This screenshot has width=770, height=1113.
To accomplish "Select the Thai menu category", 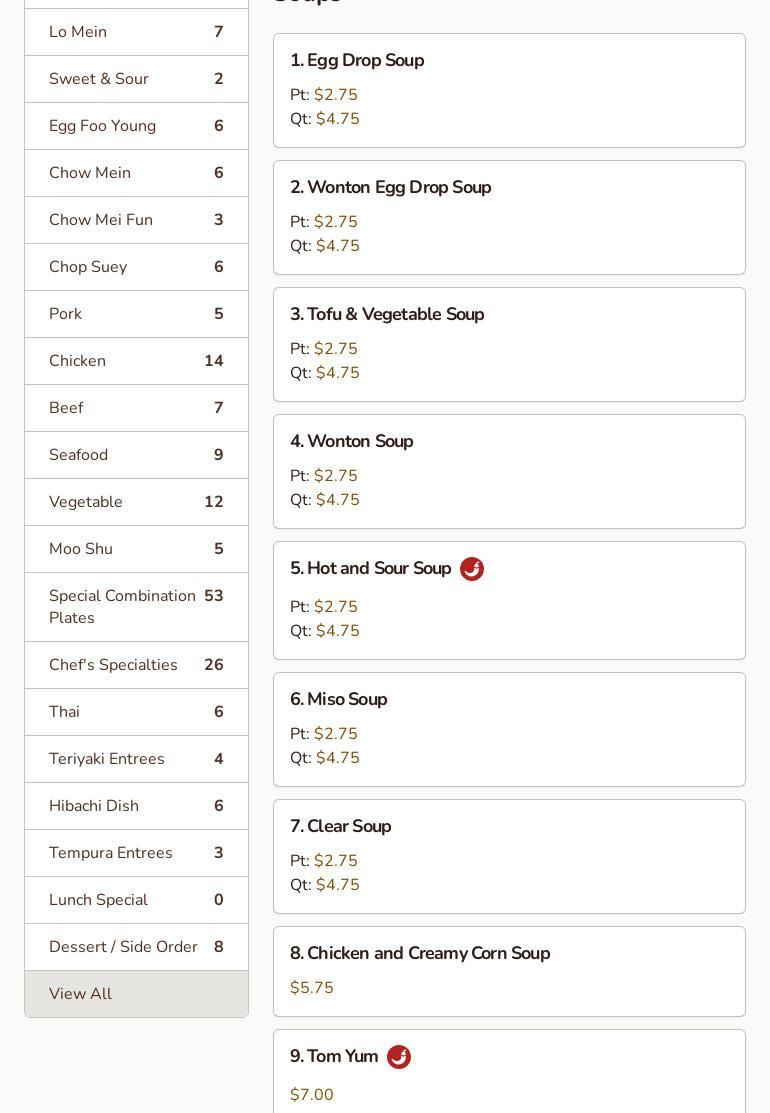I will pos(136,712).
